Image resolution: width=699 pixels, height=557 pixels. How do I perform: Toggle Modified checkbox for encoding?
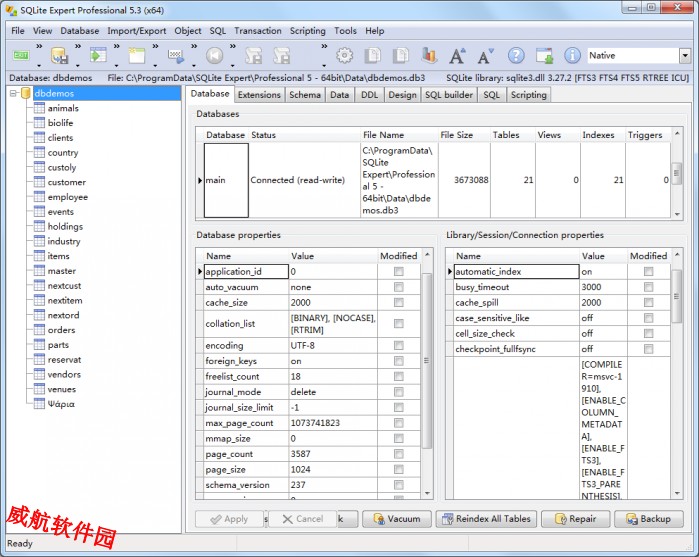pos(399,346)
